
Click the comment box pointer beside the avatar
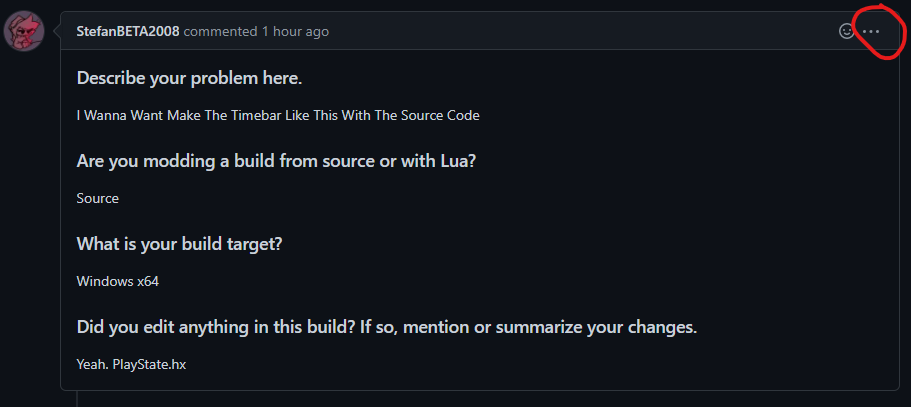[x=57, y=31]
